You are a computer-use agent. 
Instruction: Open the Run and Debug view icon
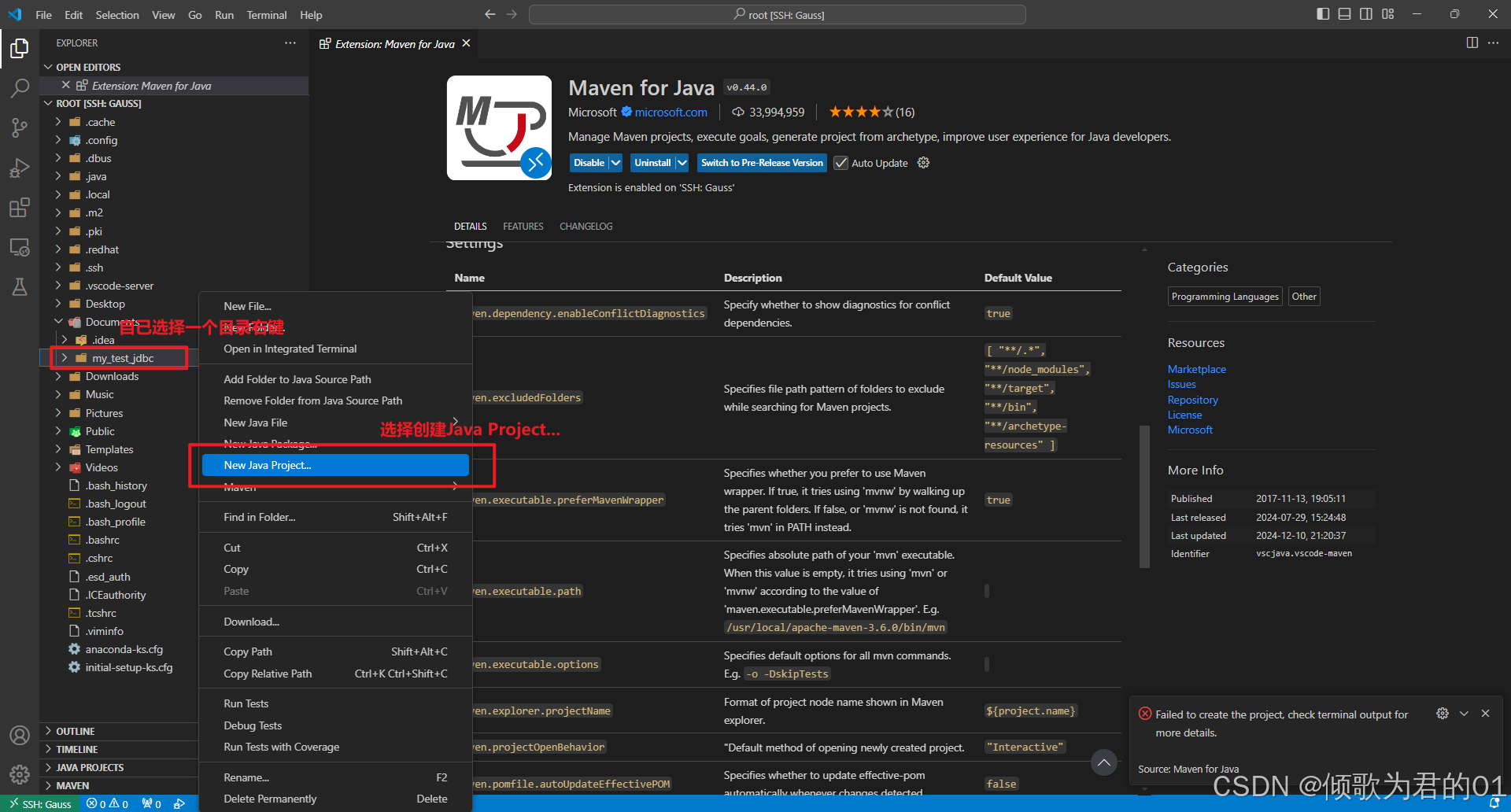(20, 168)
